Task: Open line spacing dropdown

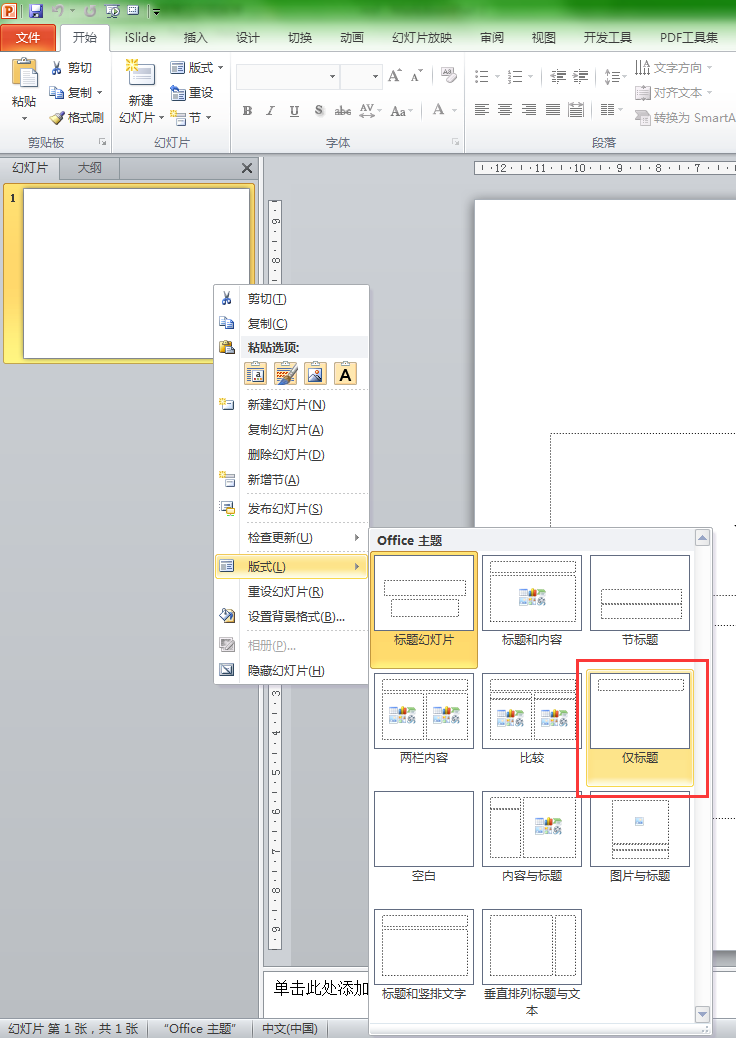Action: click(614, 77)
